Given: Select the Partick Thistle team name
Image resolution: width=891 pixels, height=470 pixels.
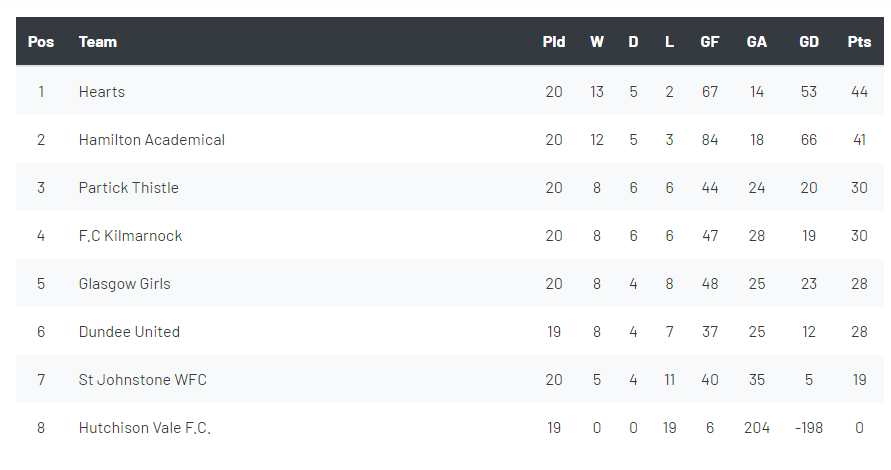Looking at the screenshot, I should click(128, 188).
